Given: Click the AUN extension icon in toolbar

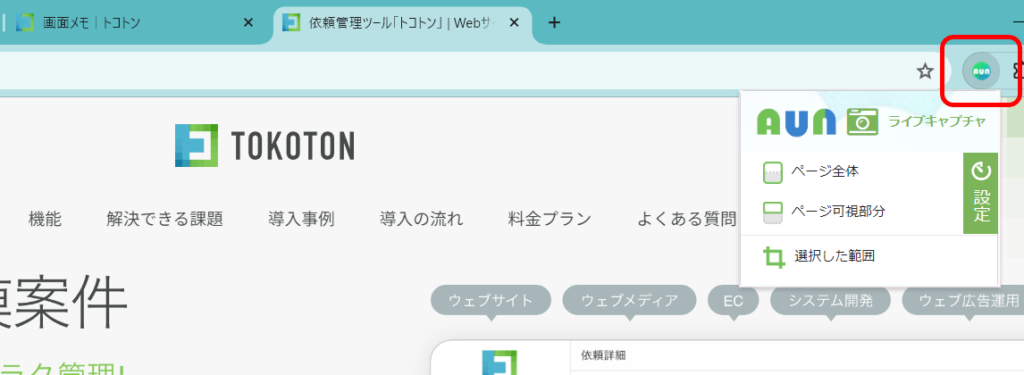Looking at the screenshot, I should [x=981, y=71].
